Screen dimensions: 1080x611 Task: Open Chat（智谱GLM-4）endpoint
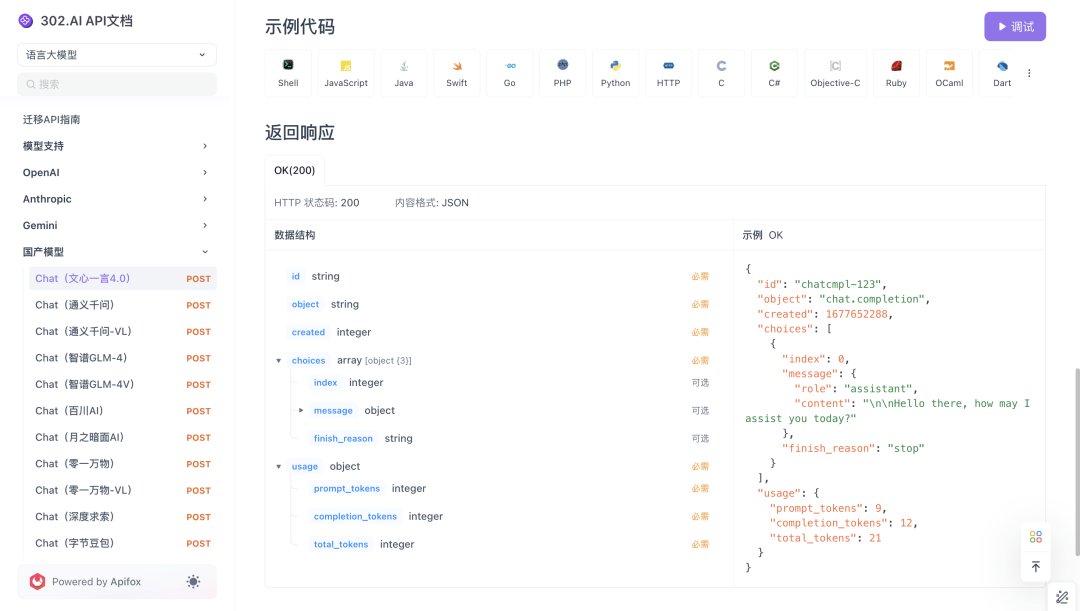pos(123,358)
